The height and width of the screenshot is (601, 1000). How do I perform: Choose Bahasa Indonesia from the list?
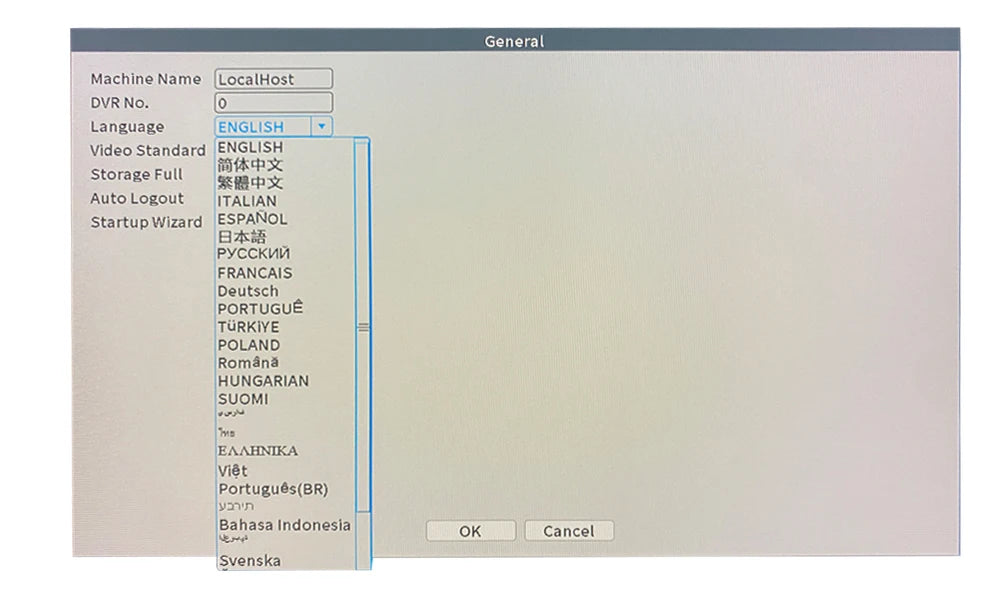pos(284,525)
